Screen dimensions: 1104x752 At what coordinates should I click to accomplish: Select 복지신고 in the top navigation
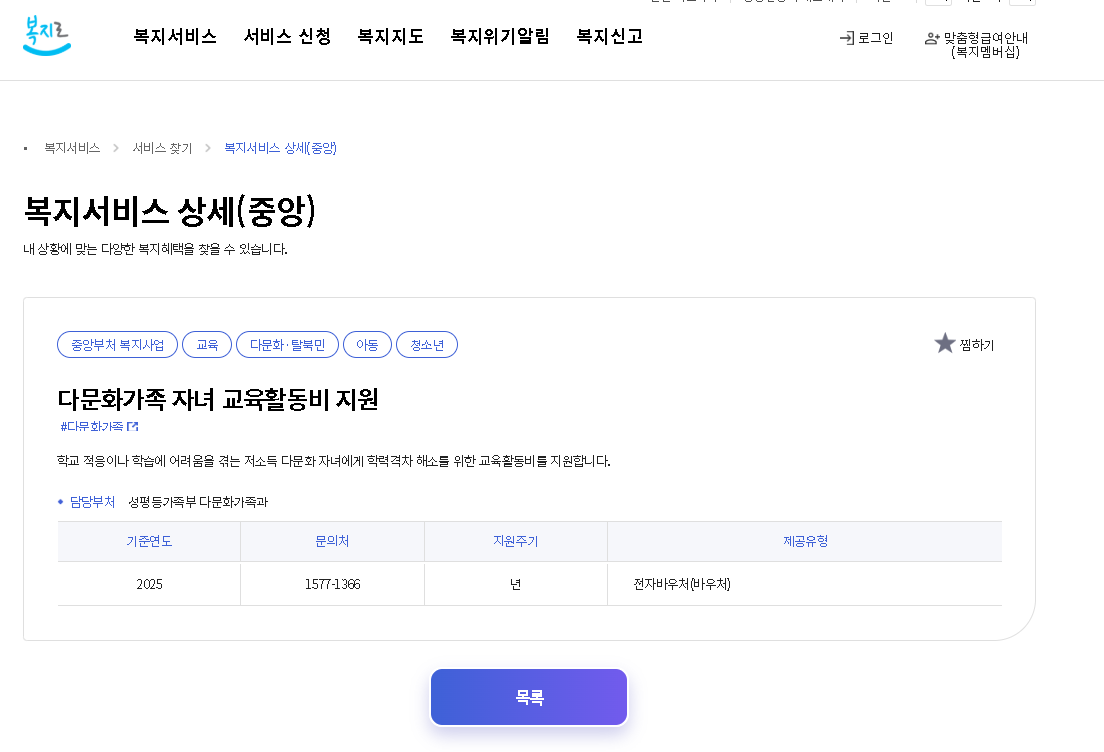[x=608, y=36]
